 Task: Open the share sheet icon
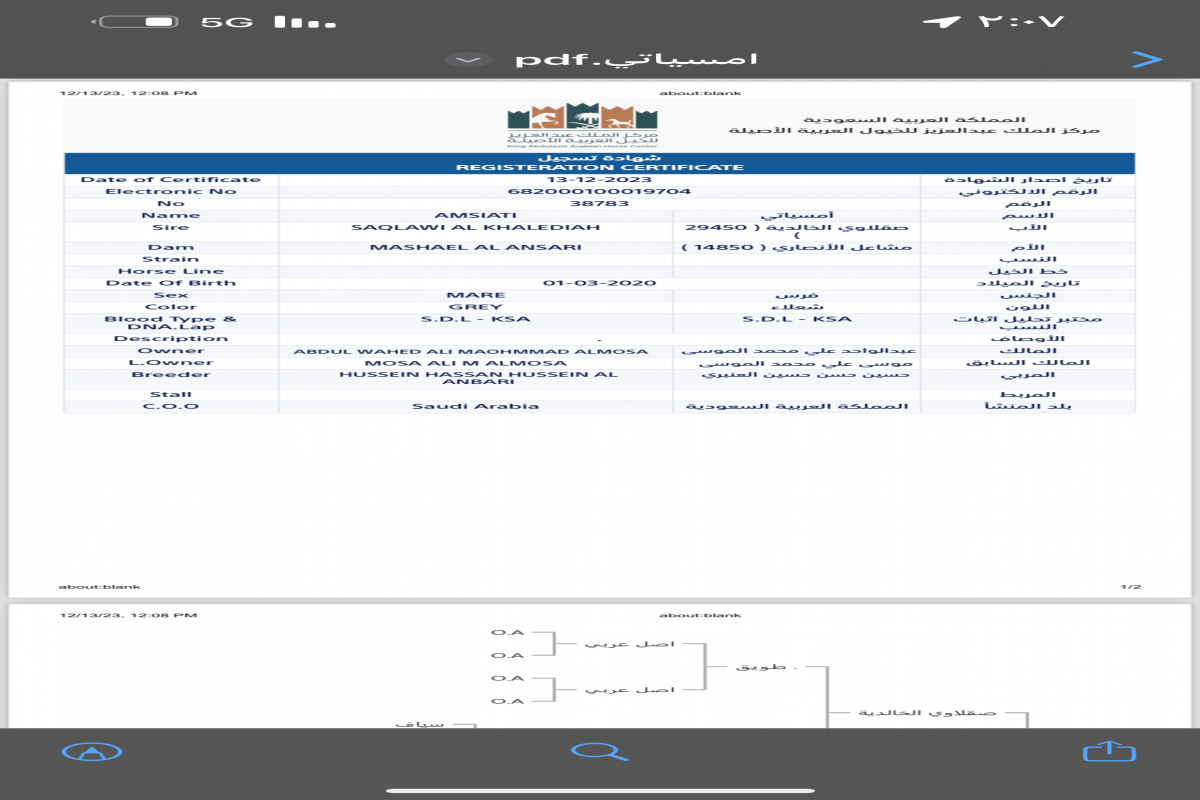(1109, 752)
